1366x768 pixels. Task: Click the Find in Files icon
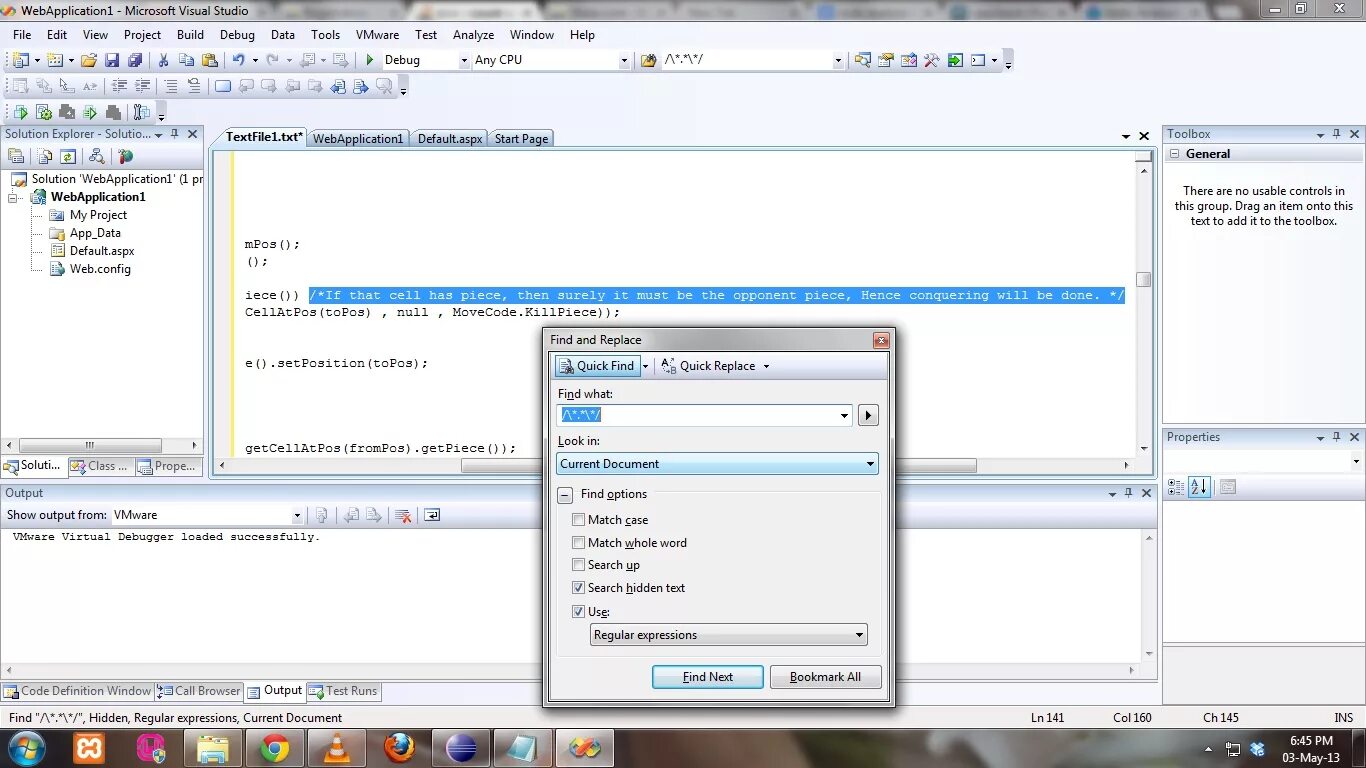tap(648, 60)
